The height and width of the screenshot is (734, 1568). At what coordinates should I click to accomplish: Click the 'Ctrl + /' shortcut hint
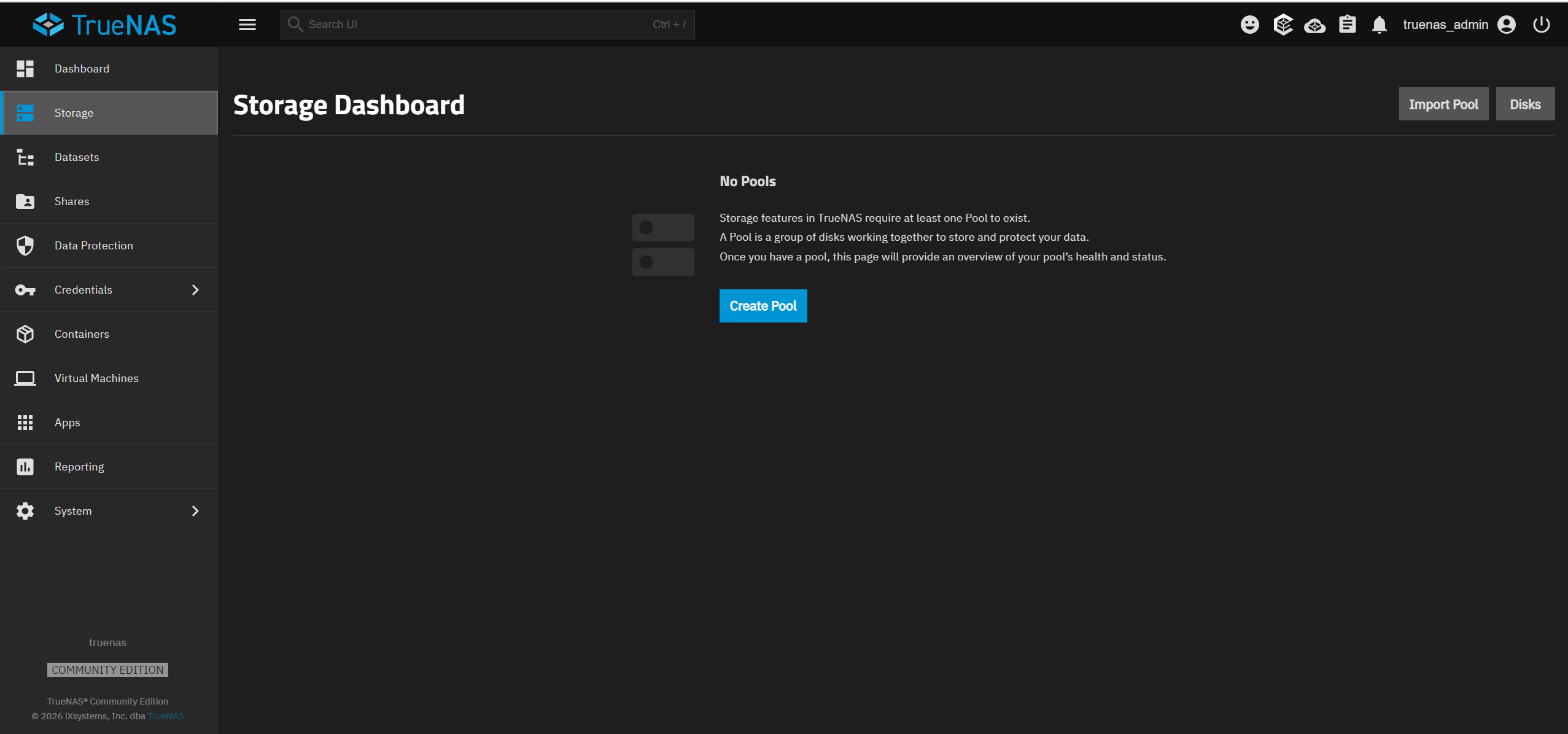click(x=669, y=25)
